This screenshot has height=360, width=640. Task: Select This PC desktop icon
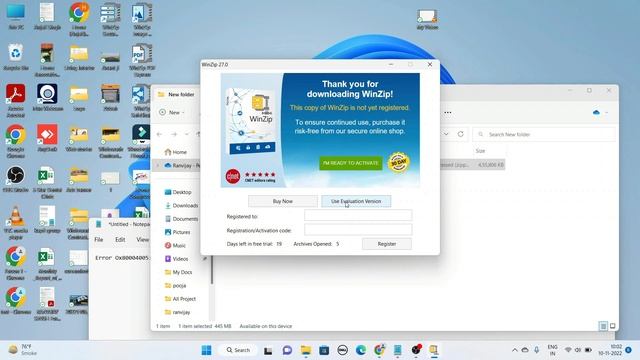coord(16,17)
